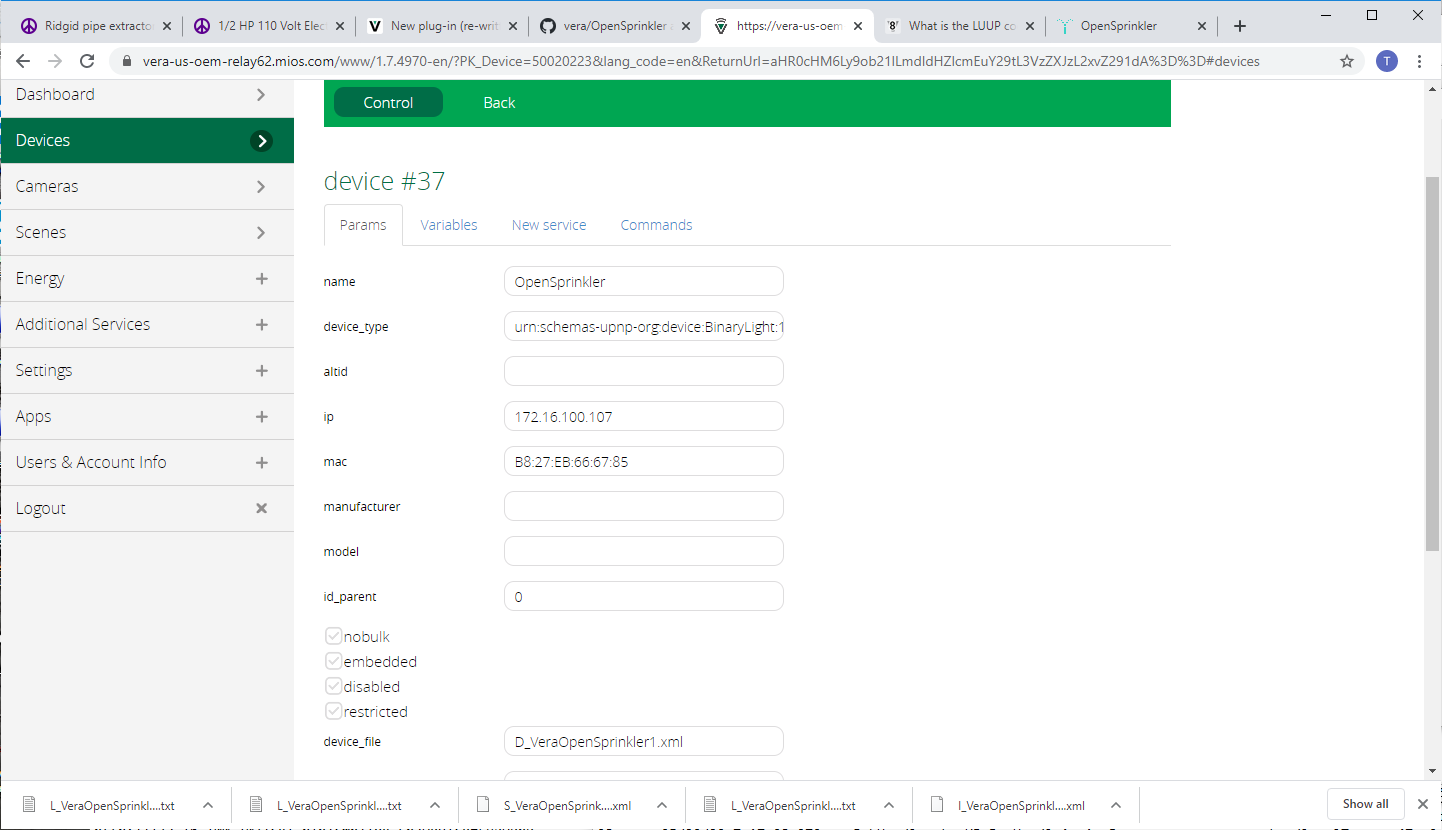Reload the page with the browser refresh icon
Screen dimensions: 1442x830
coord(87,61)
